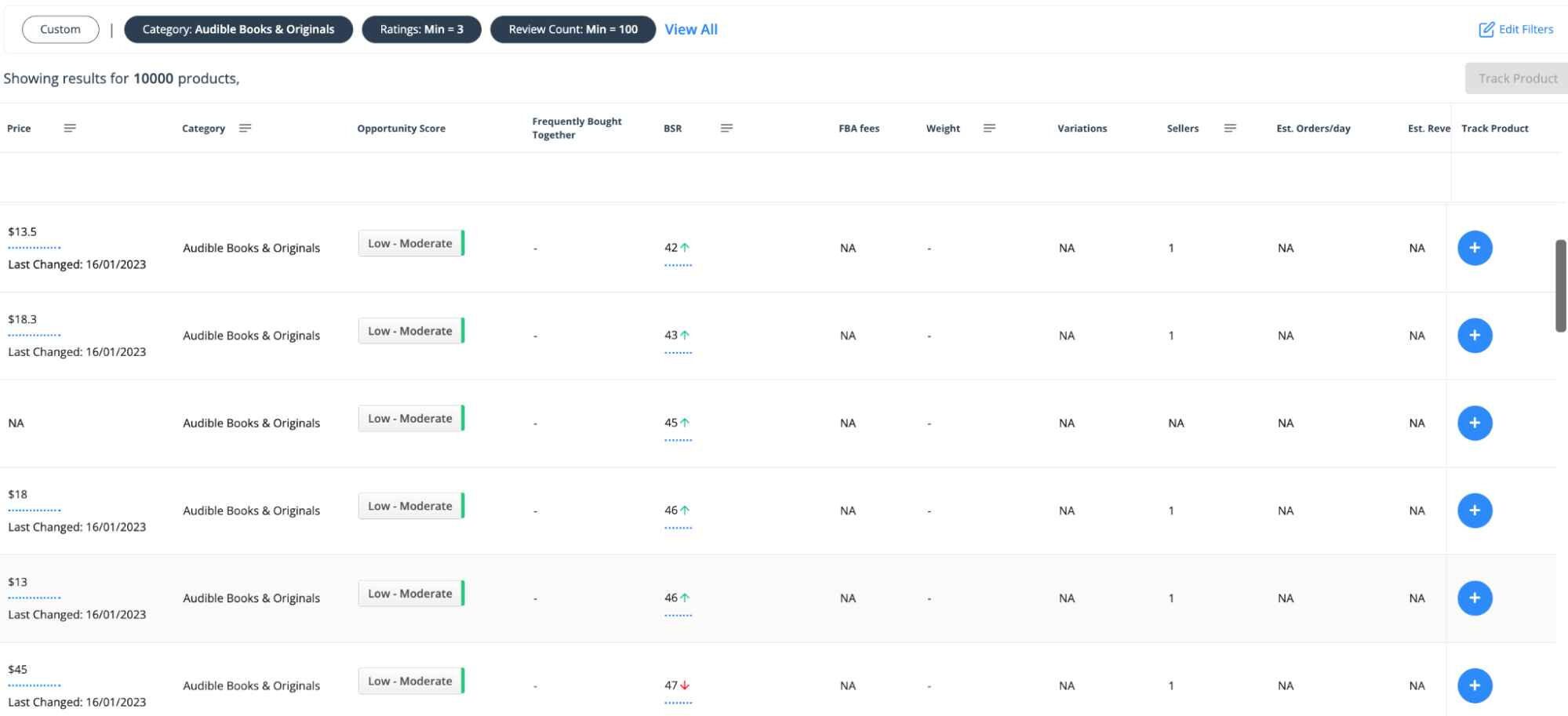
Task: Sort the Category column
Action: [x=246, y=128]
